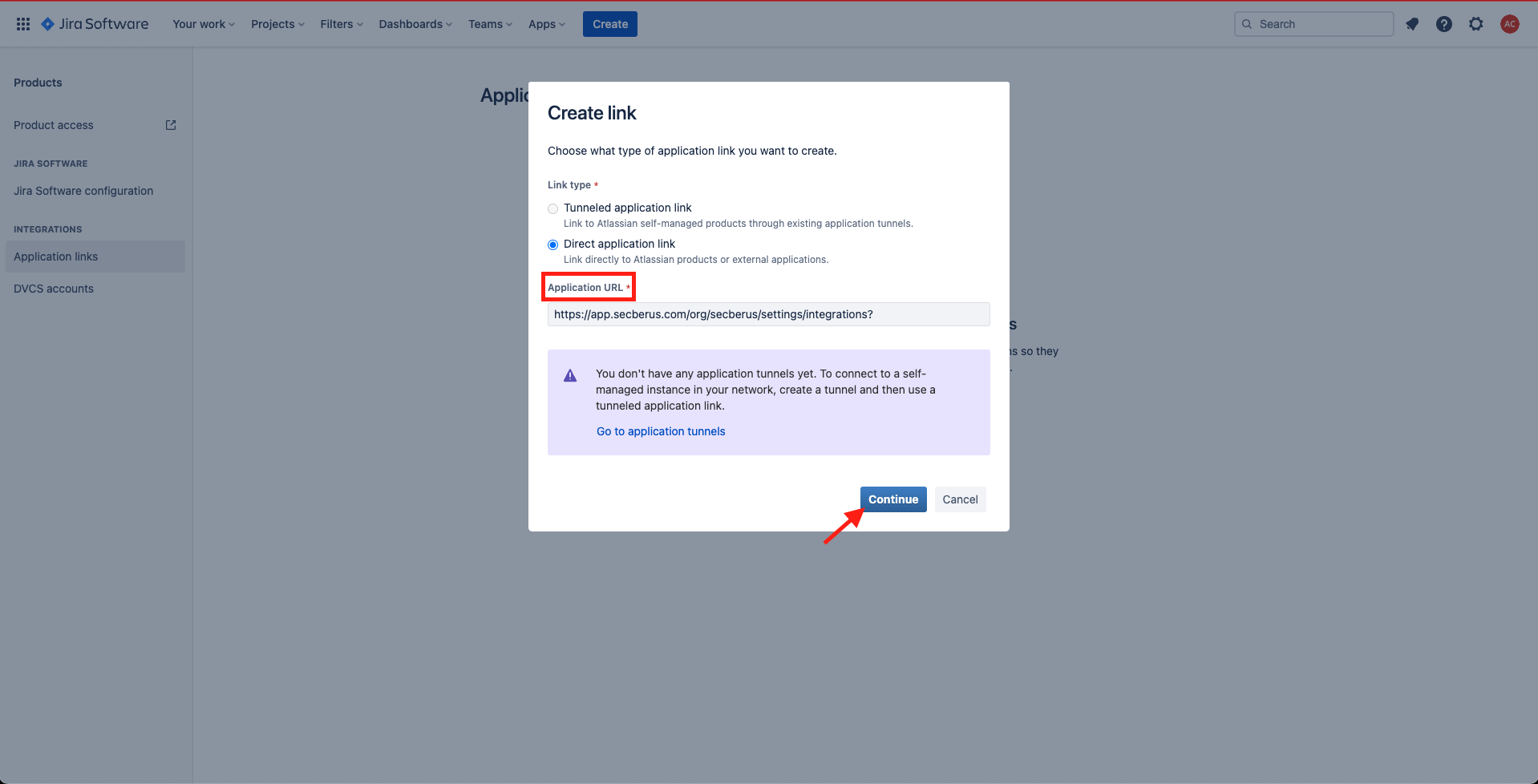Open the app switcher grid icon
The image size is (1538, 784).
point(23,24)
